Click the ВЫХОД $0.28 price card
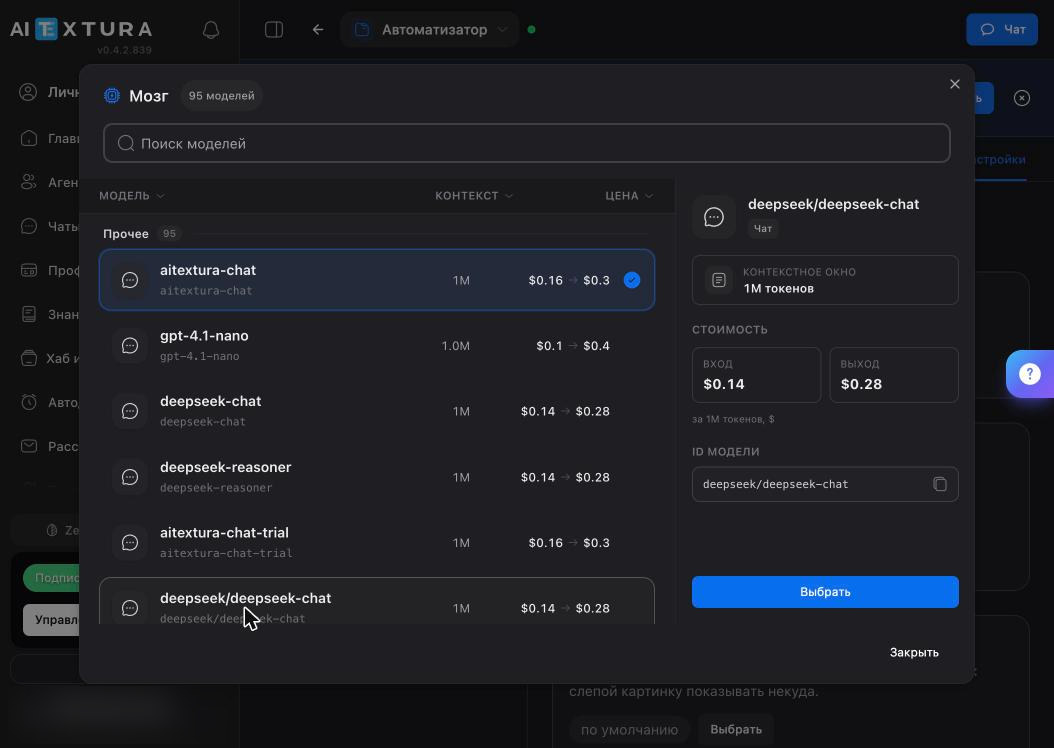1054x748 pixels. (894, 375)
